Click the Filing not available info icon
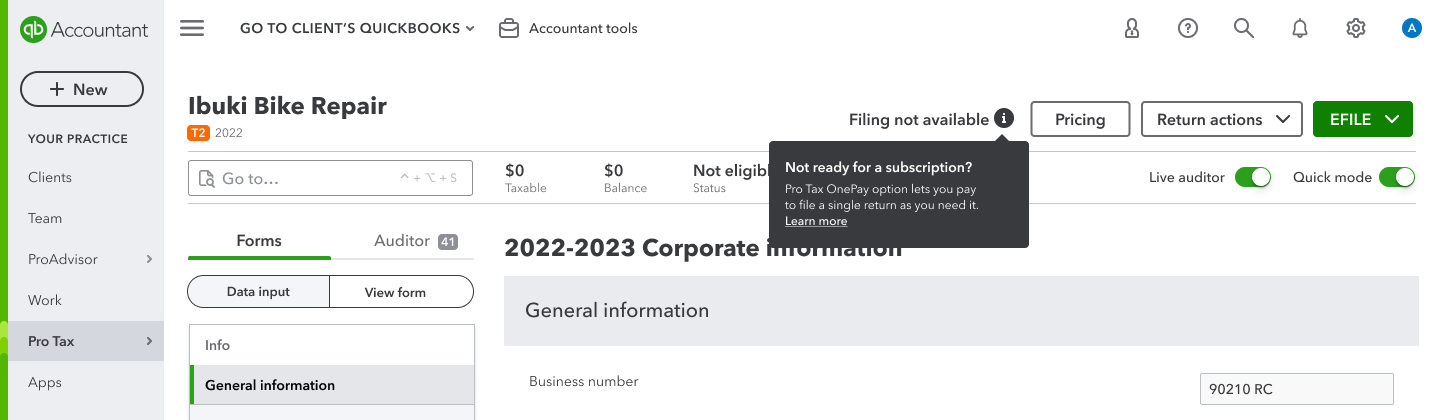Image resolution: width=1440 pixels, height=420 pixels. [1005, 118]
